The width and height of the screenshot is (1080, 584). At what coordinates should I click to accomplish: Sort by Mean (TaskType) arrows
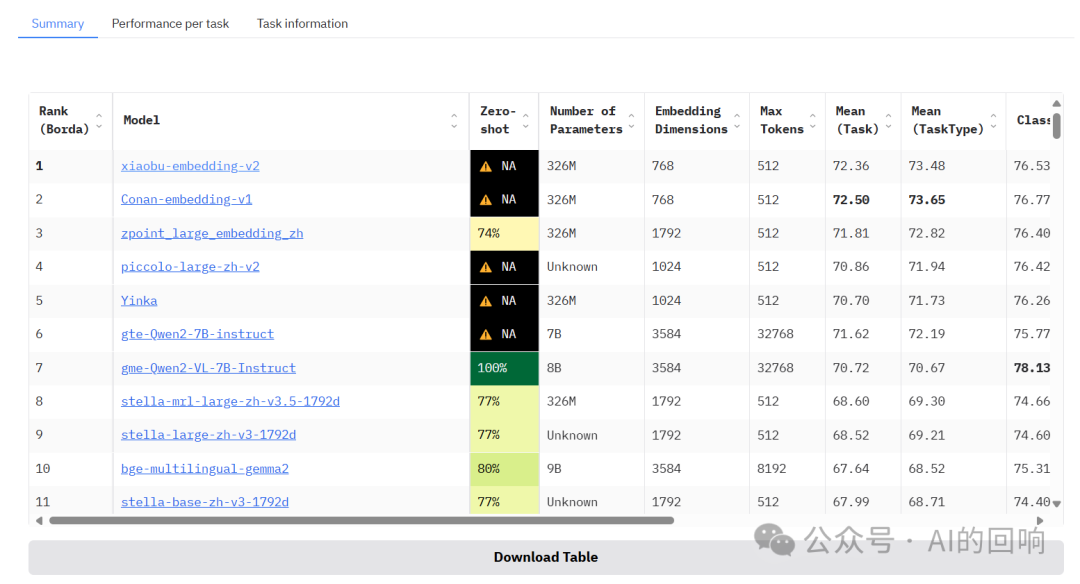tap(993, 121)
